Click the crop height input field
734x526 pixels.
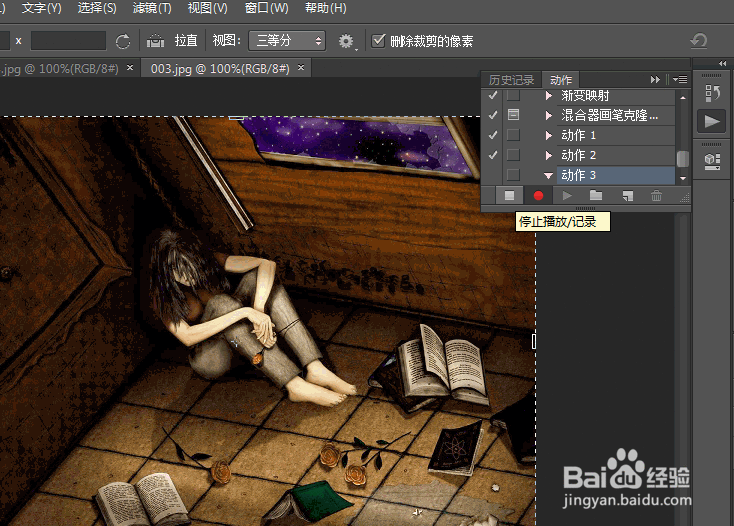pos(68,41)
